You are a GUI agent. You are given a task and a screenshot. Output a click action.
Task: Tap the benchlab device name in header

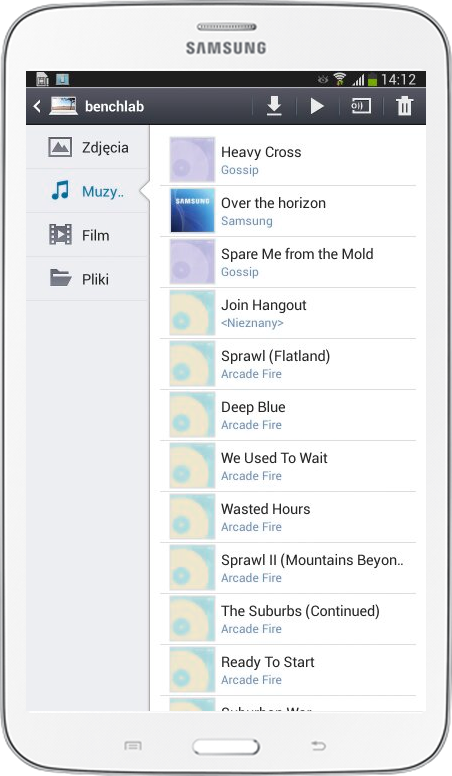tap(114, 106)
